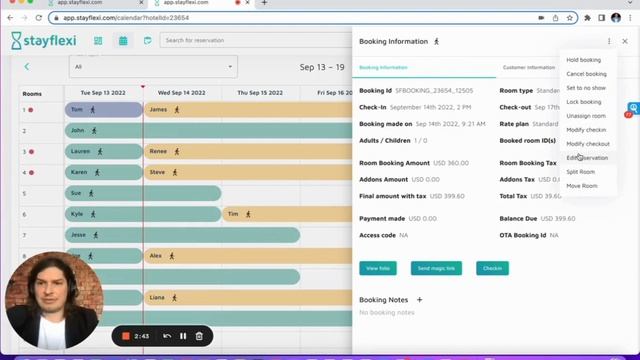Select Cancel booking from the menu

click(x=586, y=74)
